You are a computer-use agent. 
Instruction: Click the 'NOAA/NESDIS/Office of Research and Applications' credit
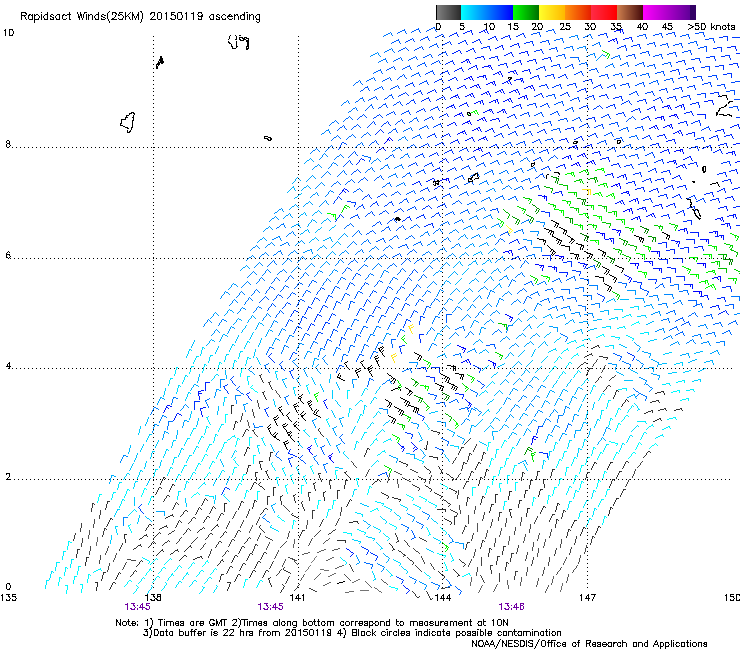click(x=589, y=643)
